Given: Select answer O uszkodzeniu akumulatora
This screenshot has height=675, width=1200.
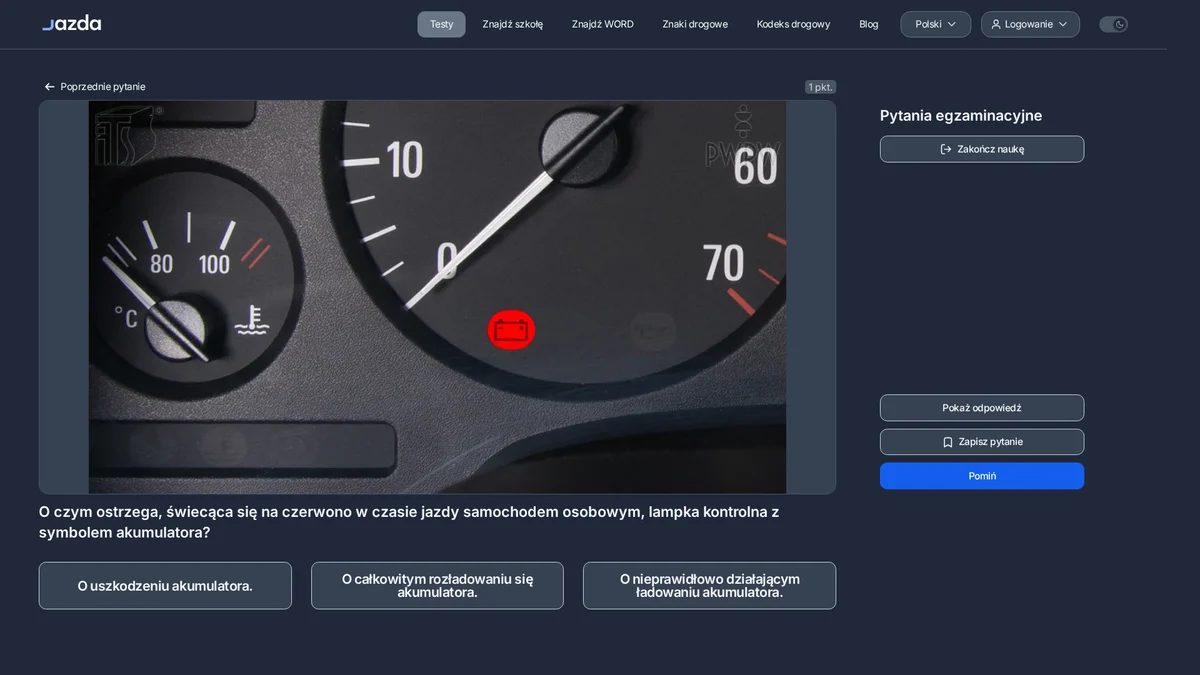Looking at the screenshot, I should click(165, 586).
